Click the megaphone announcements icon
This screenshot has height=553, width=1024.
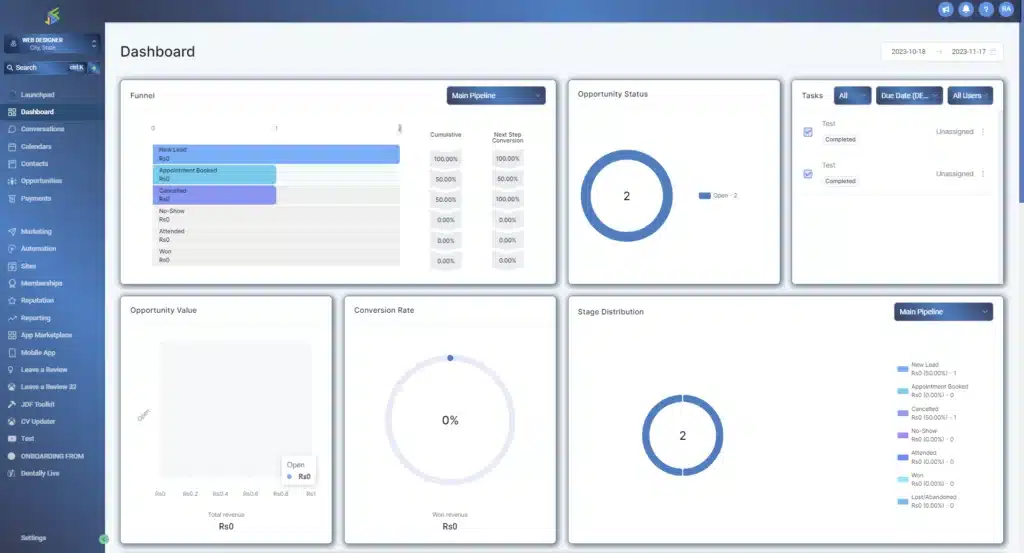pos(946,9)
